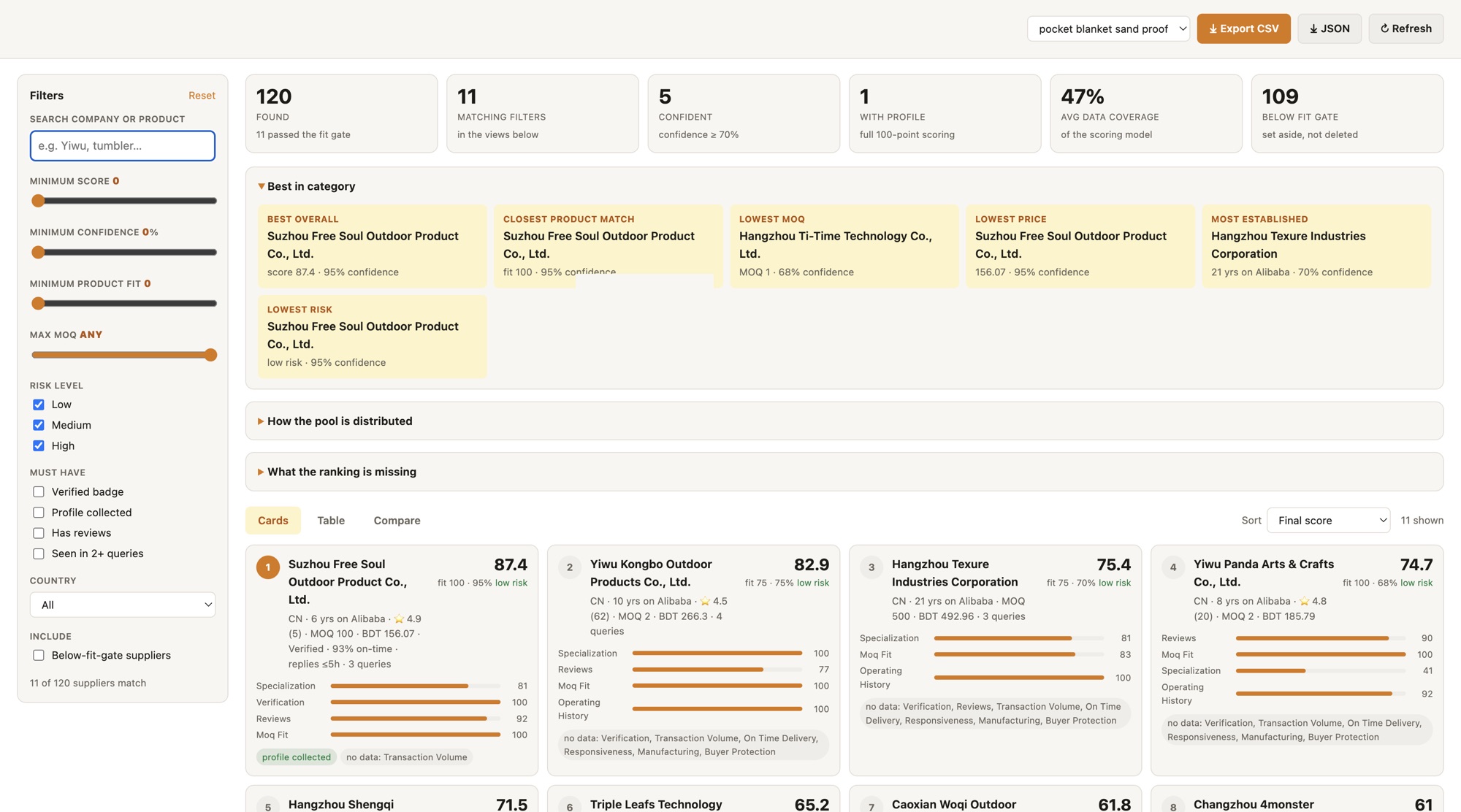1461x812 pixels.
Task: Click the 120 Found stat tile
Action: pos(342,113)
